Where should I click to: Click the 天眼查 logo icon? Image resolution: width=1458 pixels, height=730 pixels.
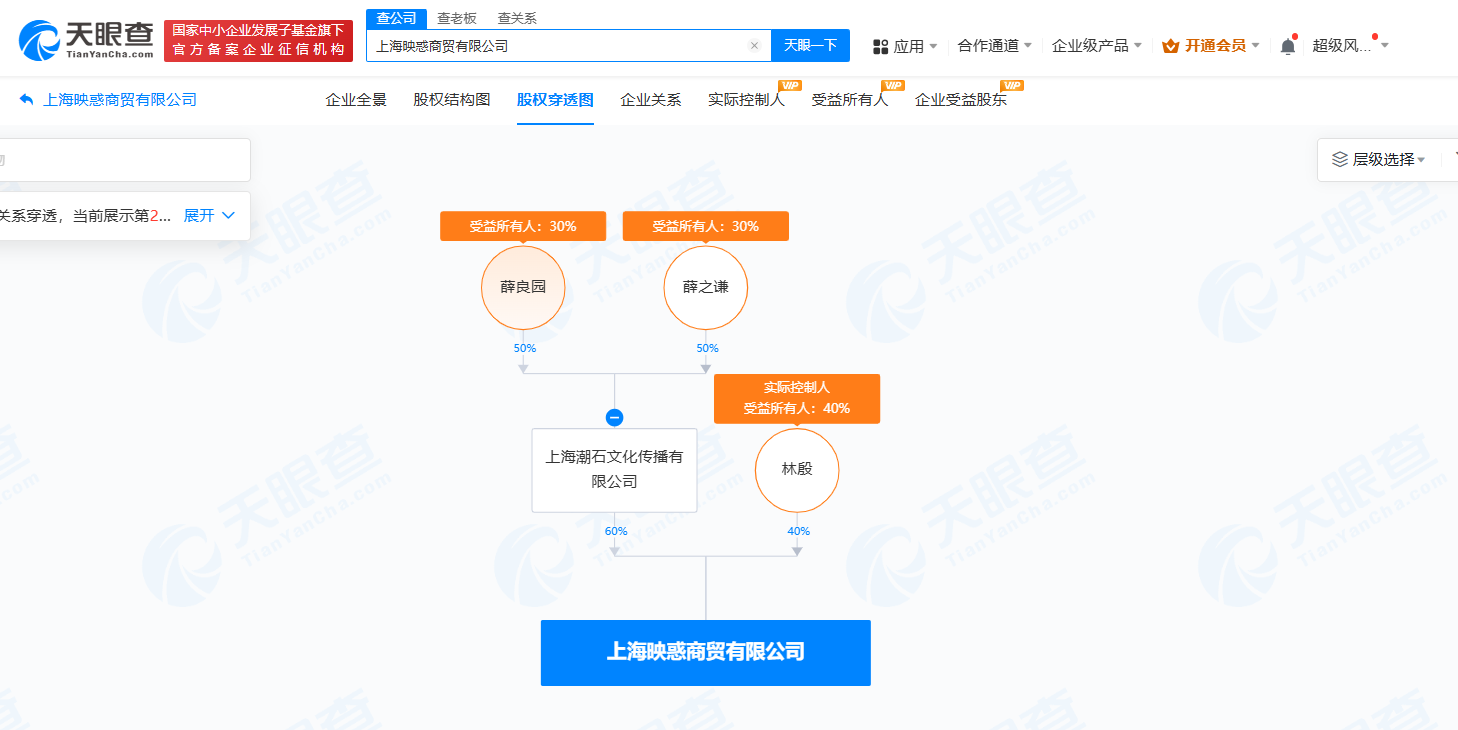pos(39,38)
